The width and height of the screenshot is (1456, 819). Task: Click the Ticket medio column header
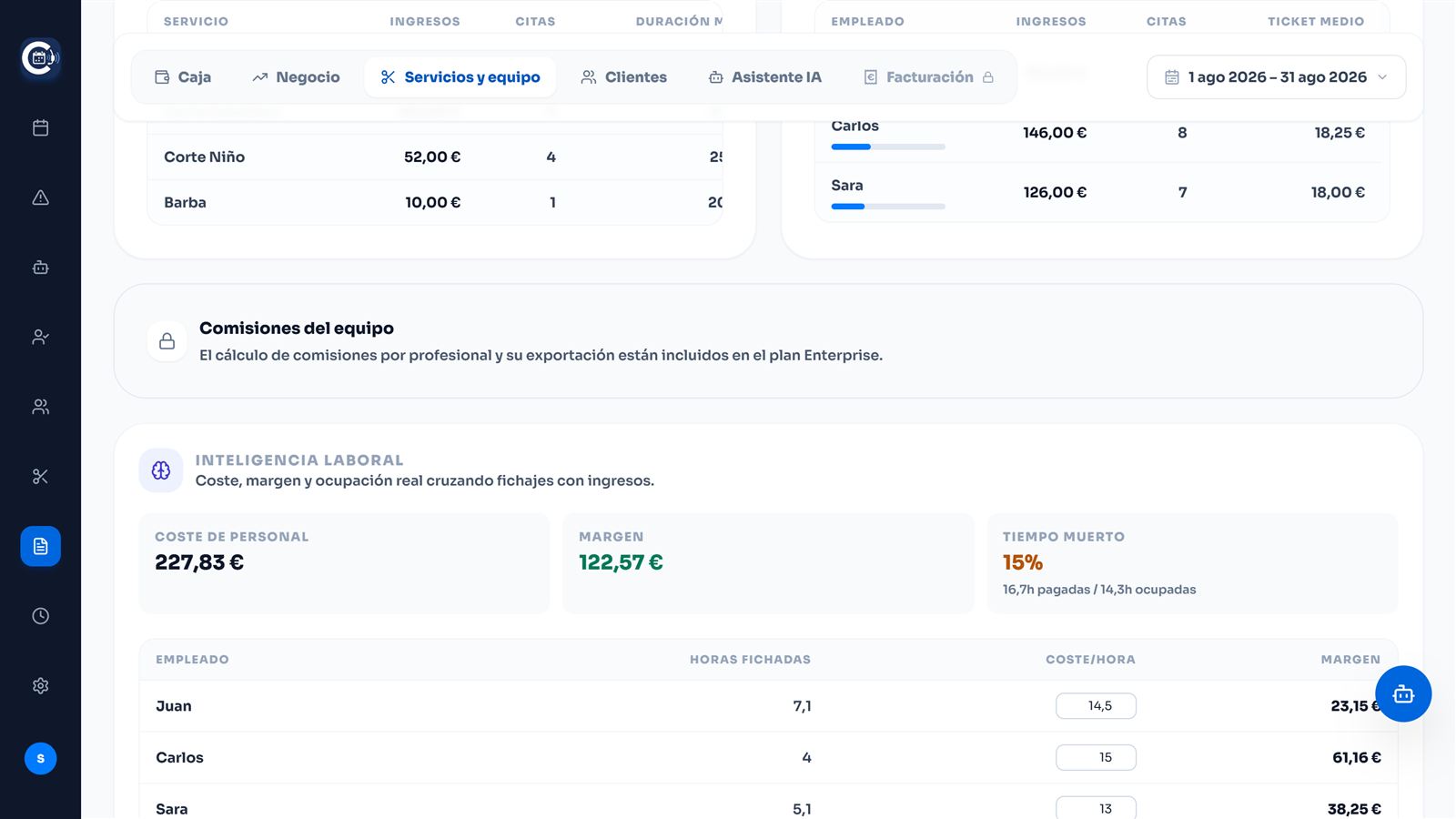1316,21
